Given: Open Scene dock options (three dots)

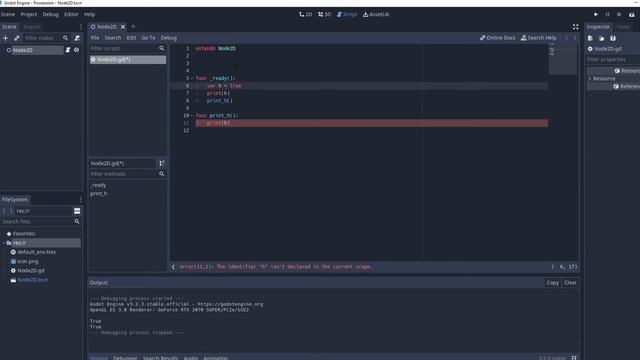Looking at the screenshot, I should coord(80,27).
